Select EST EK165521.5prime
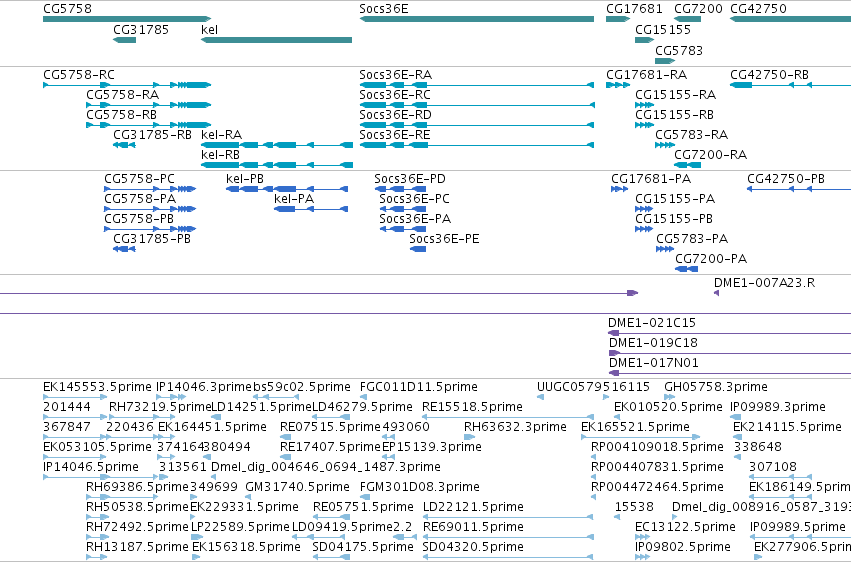Viewport: 851px width, 562px height. click(640, 437)
